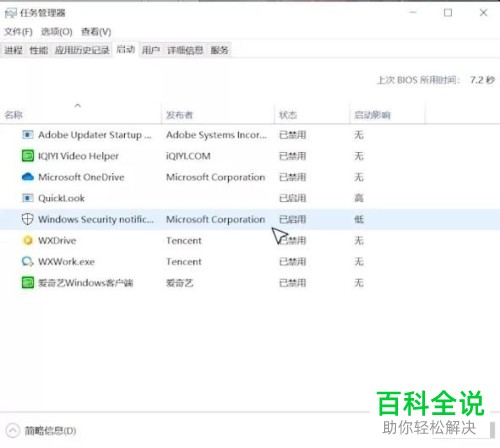Switch to the 服务 tab
The width and height of the screenshot is (500, 448).
pos(219,50)
